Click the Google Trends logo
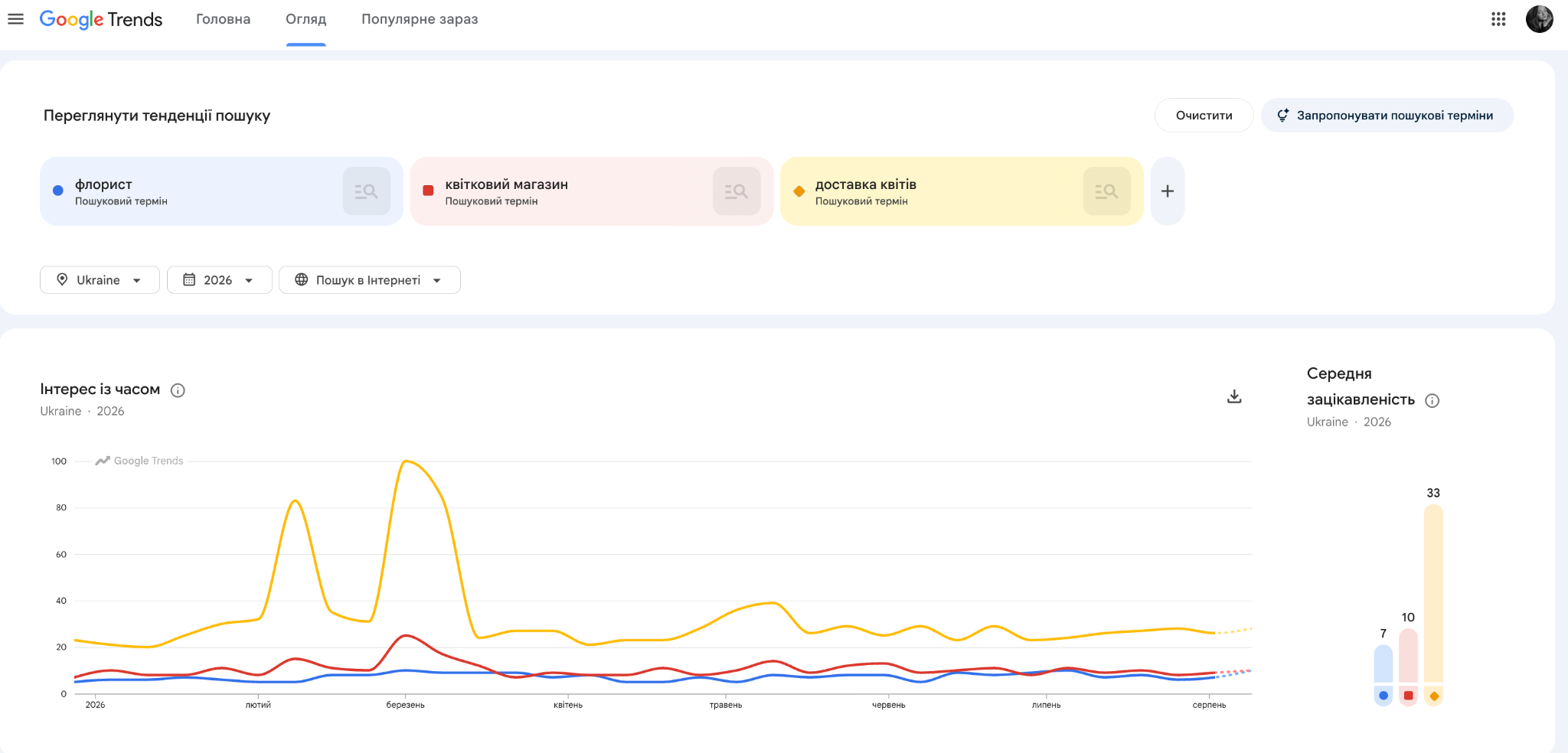The height and width of the screenshot is (753, 1568). (x=100, y=19)
